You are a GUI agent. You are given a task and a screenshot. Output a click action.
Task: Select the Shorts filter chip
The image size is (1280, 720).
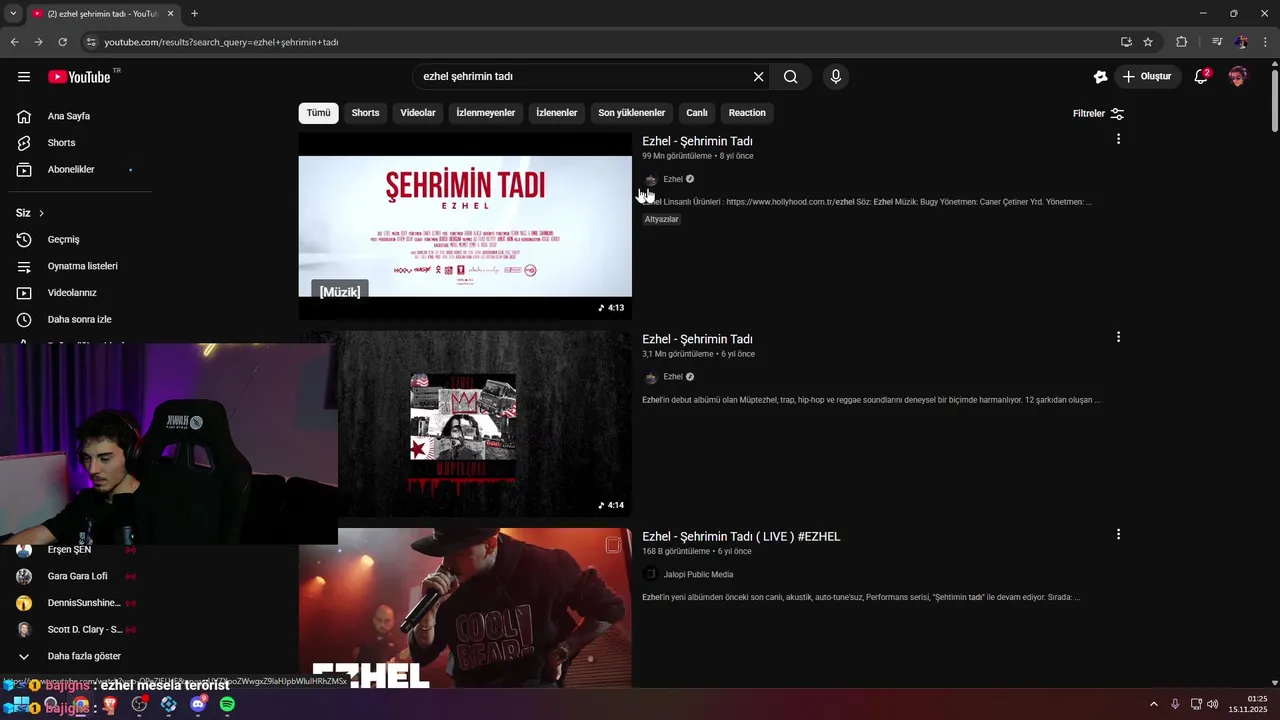point(365,113)
